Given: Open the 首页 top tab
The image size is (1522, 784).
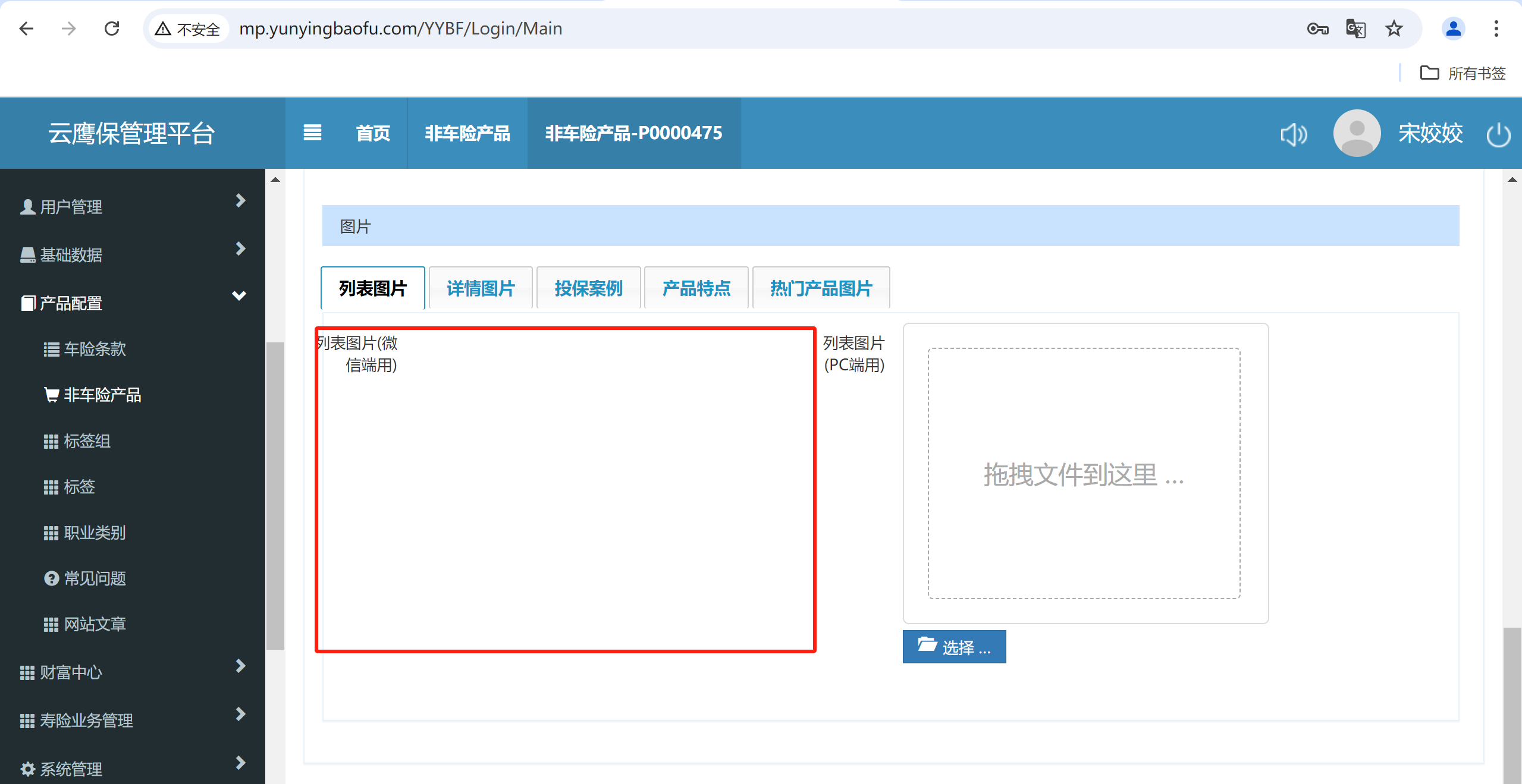Looking at the screenshot, I should click(373, 133).
